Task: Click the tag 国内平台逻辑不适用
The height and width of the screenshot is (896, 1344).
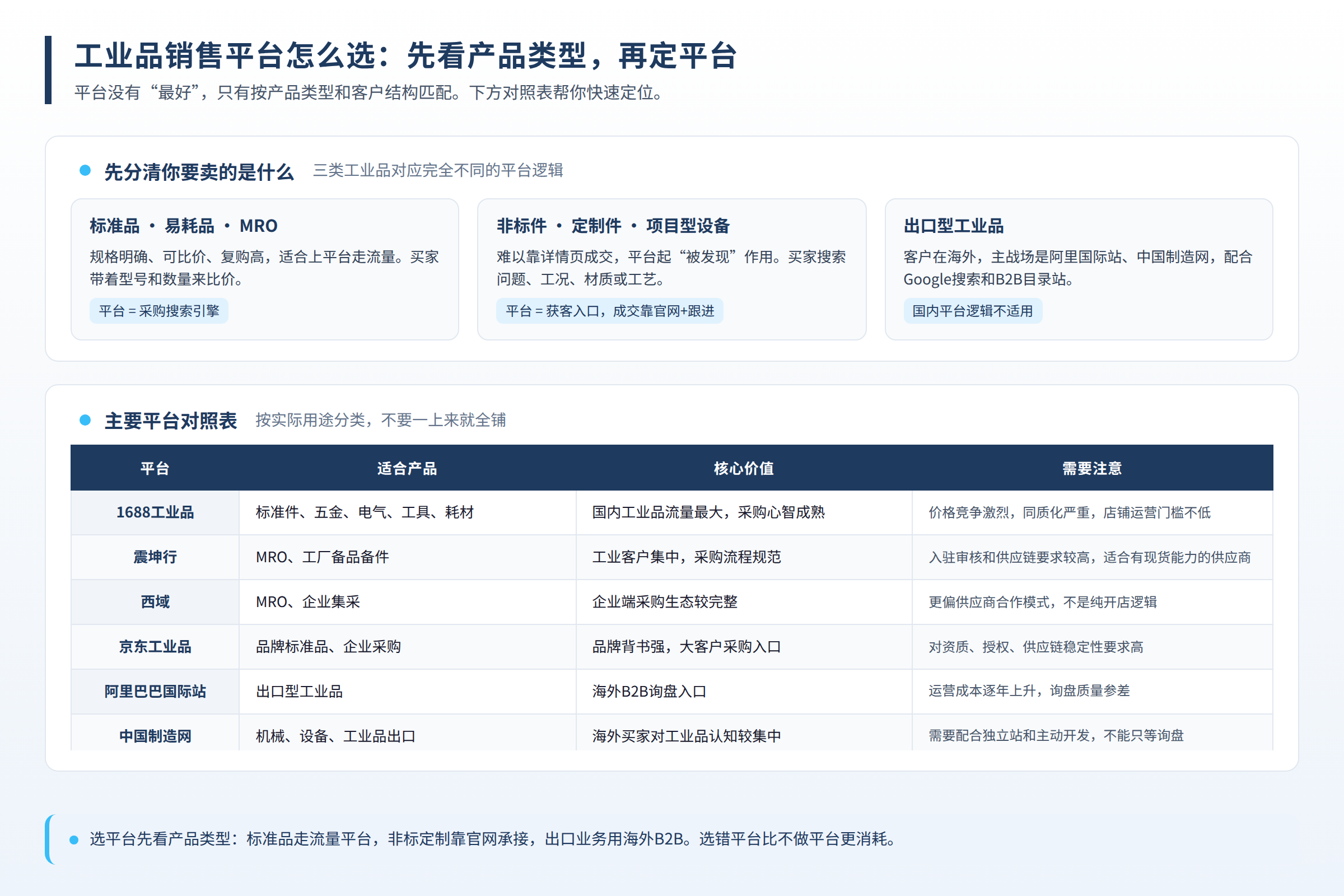Action: click(x=973, y=311)
